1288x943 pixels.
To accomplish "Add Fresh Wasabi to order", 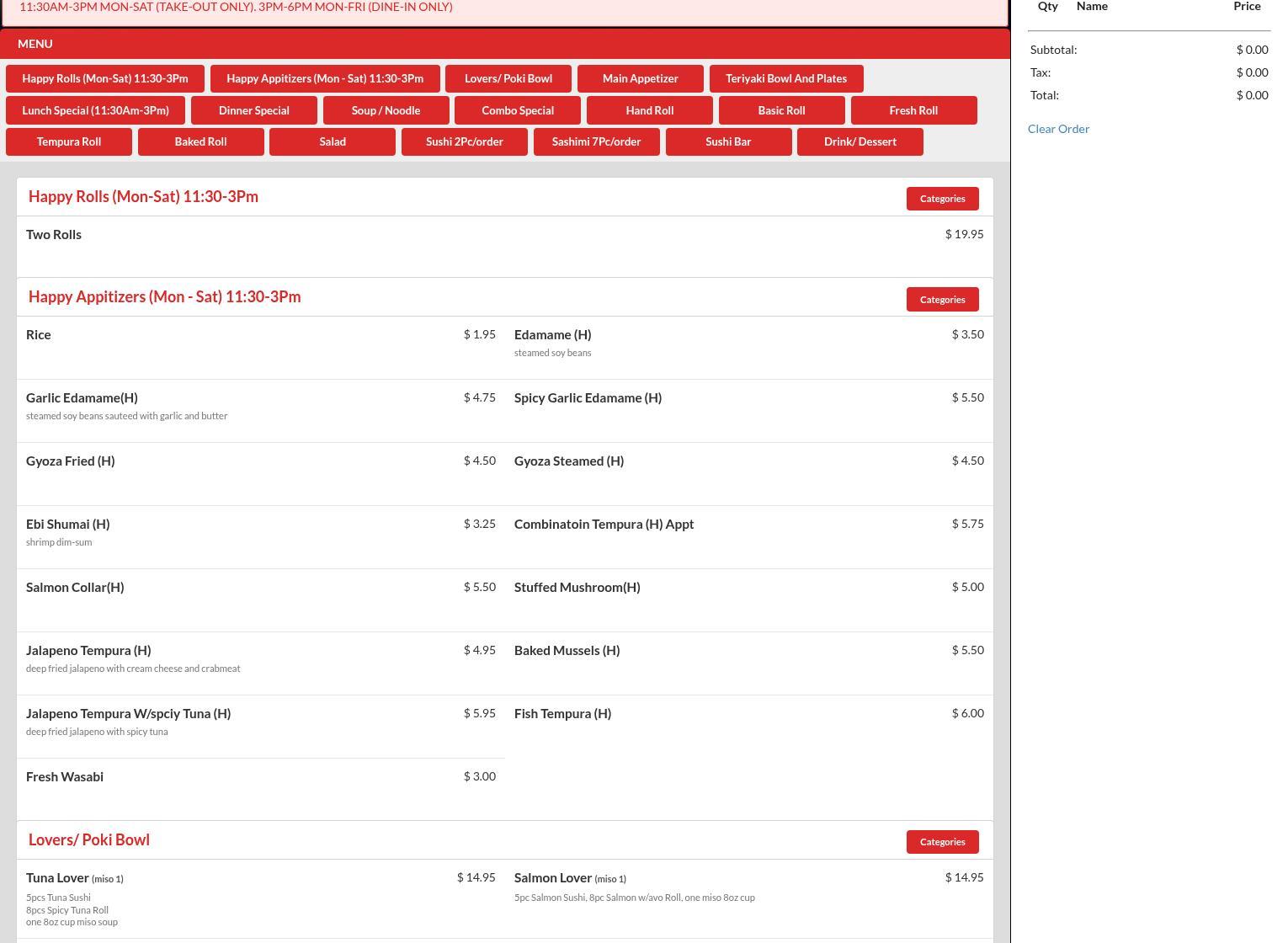I will [x=261, y=789].
